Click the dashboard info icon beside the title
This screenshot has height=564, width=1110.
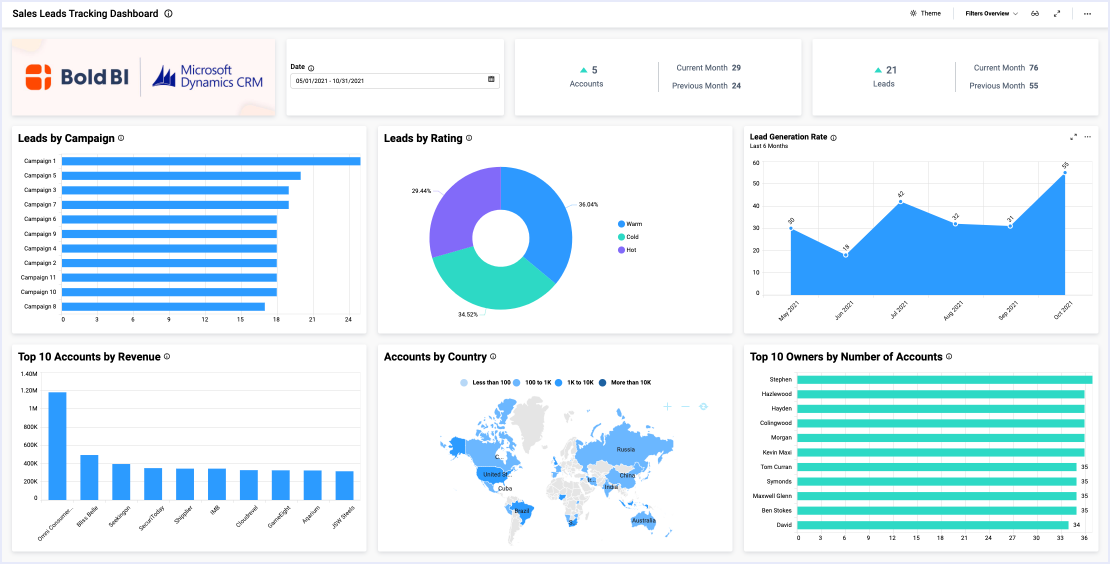pyautogui.click(x=168, y=14)
